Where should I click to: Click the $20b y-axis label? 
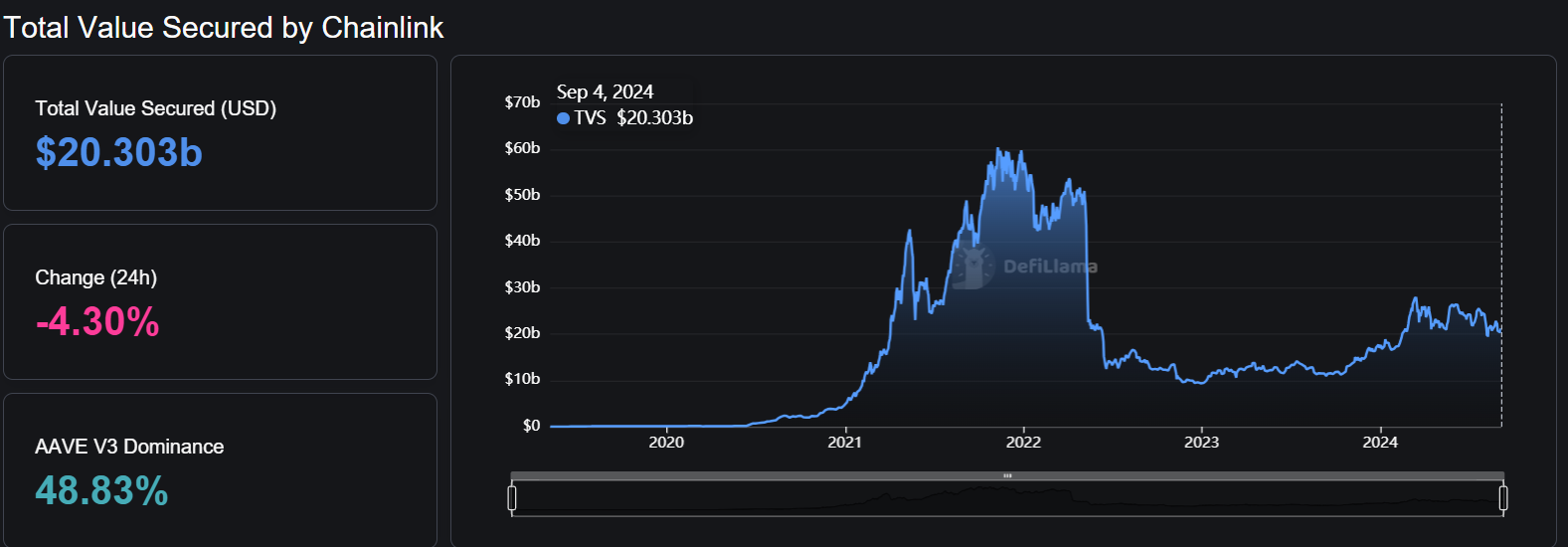[x=522, y=333]
